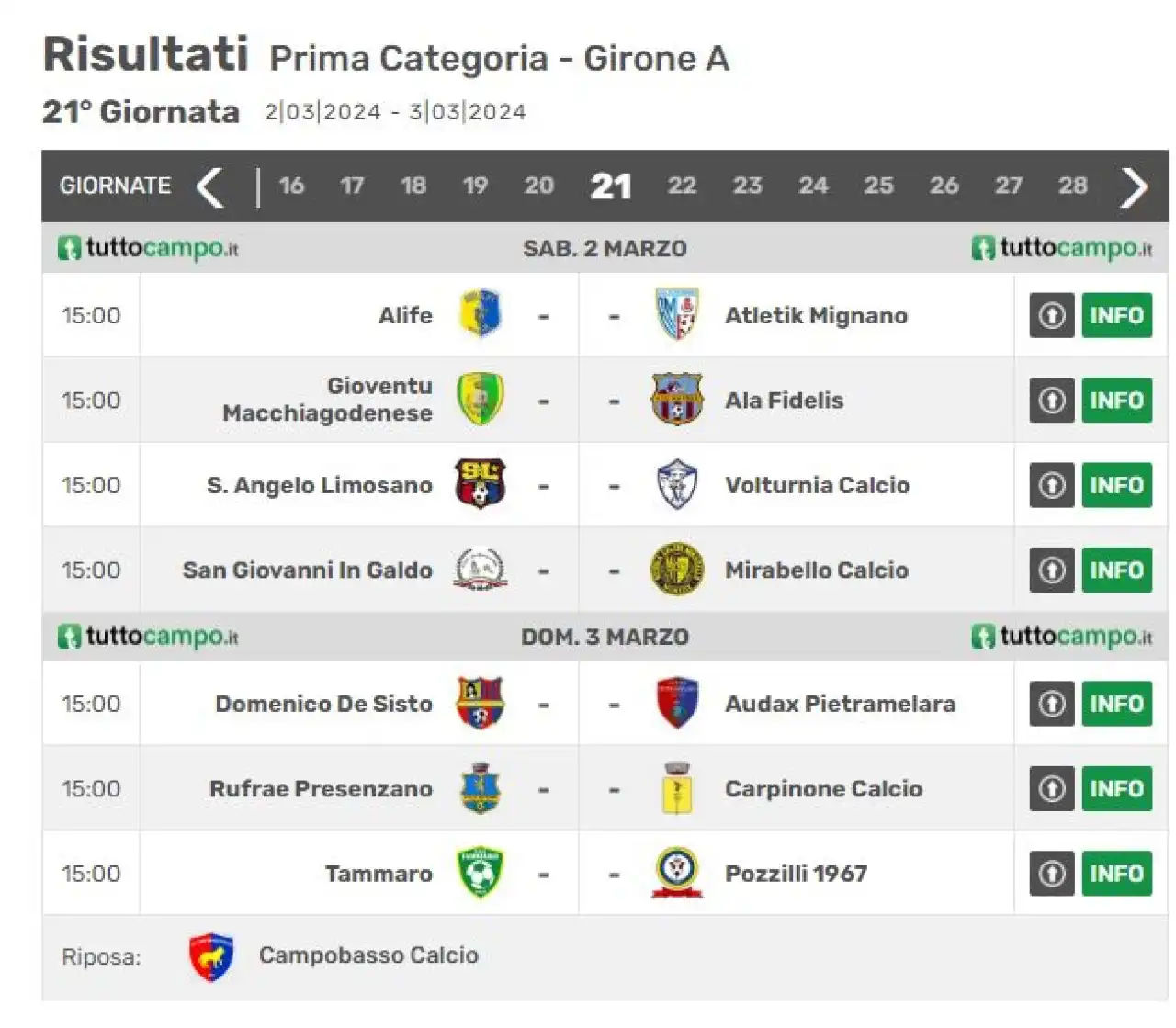
Task: Open INFO for Rufrae Presenzano match
Action: (1116, 789)
